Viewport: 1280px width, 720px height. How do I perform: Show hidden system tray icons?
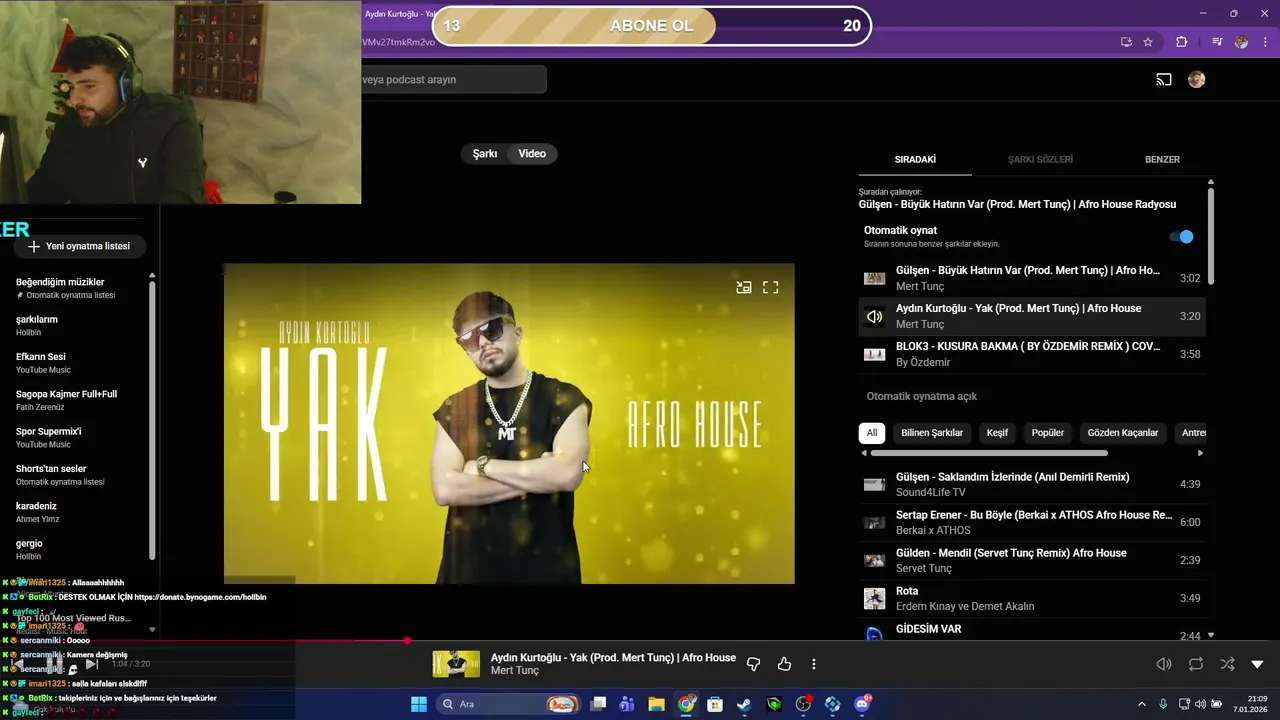pos(1142,704)
